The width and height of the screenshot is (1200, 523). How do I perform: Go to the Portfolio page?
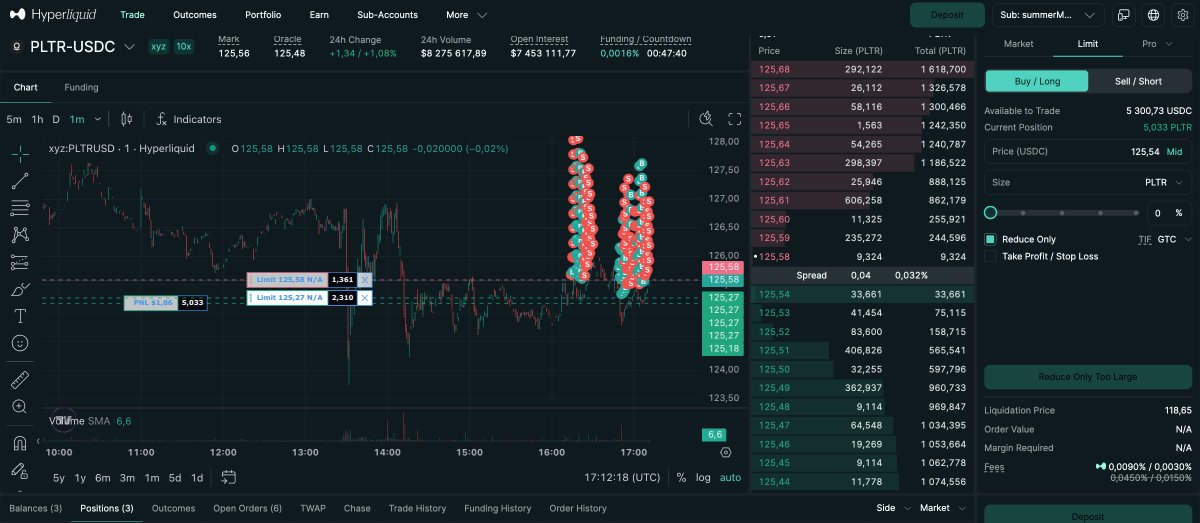pos(263,15)
